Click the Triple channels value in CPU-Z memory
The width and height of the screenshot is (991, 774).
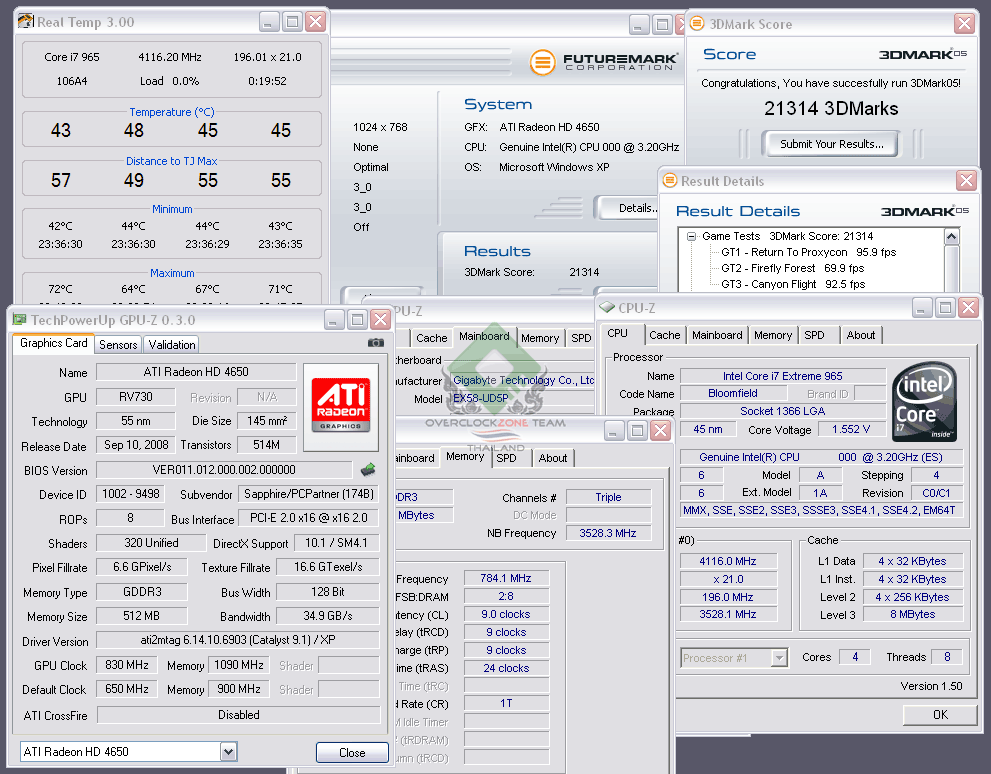click(x=608, y=497)
